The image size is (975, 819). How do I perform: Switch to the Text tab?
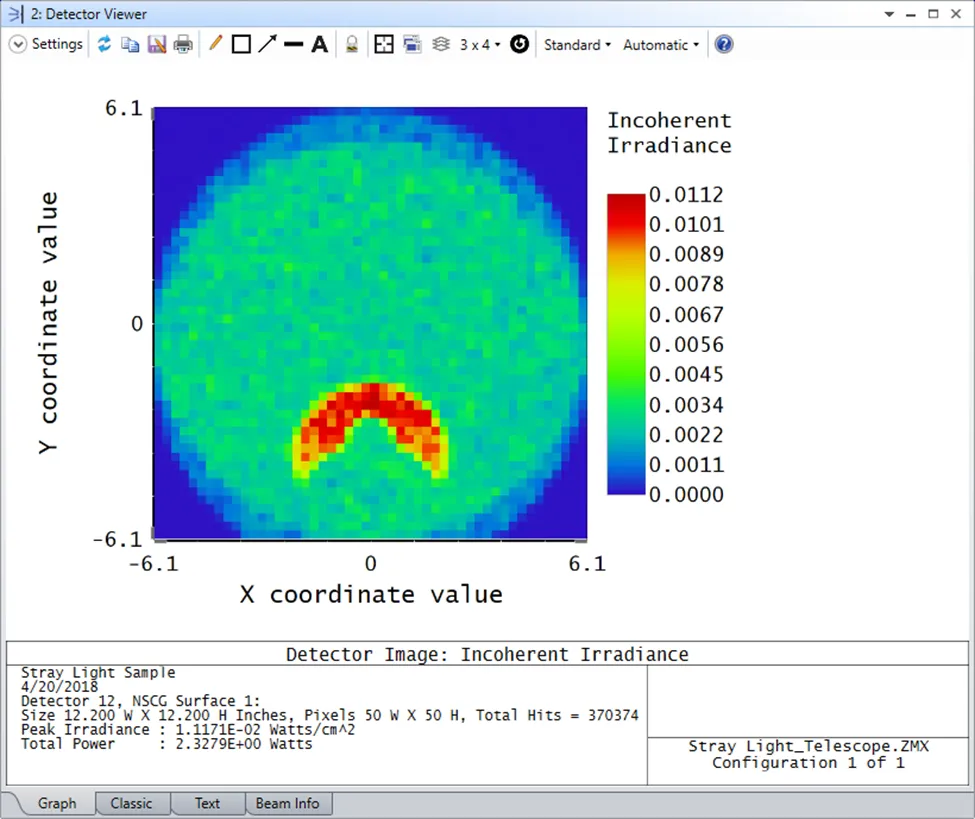click(207, 803)
